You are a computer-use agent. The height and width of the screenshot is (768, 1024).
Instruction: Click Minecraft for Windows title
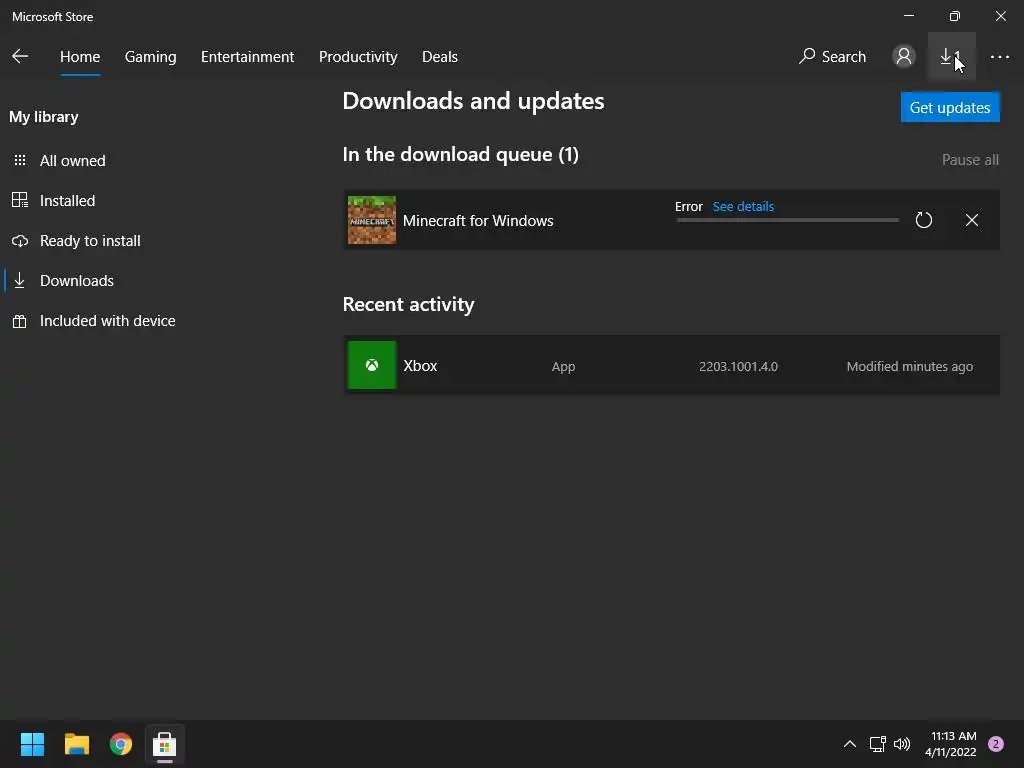pyautogui.click(x=478, y=221)
